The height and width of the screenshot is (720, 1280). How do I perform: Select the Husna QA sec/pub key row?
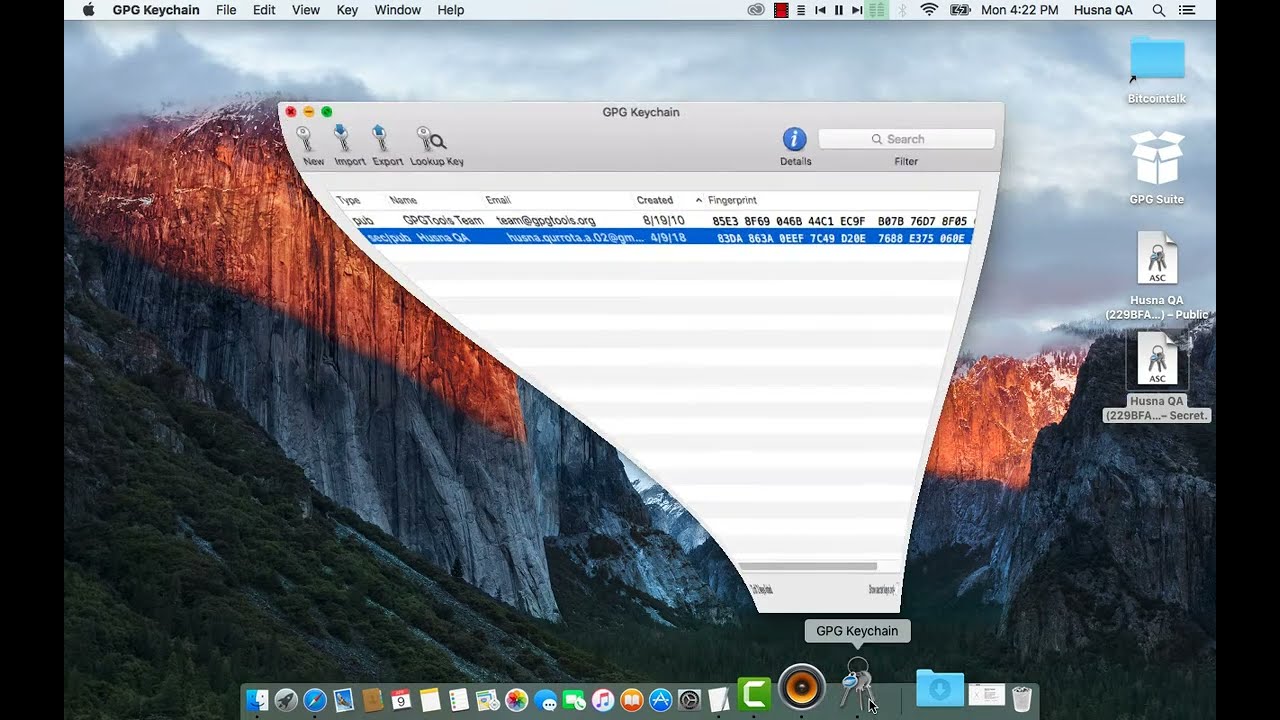click(665, 238)
